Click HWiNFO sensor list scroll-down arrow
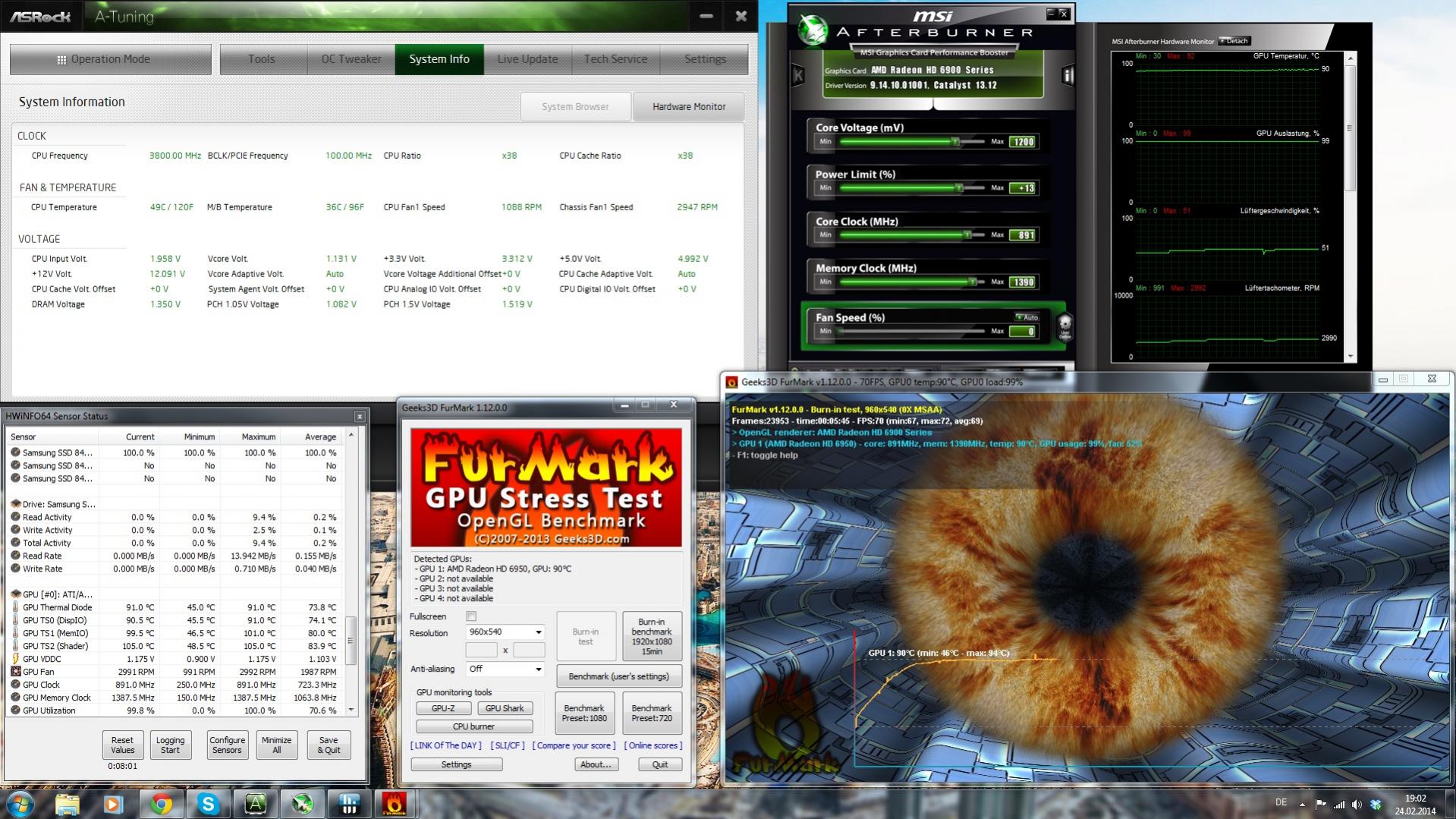This screenshot has height=819, width=1456. pos(351,710)
